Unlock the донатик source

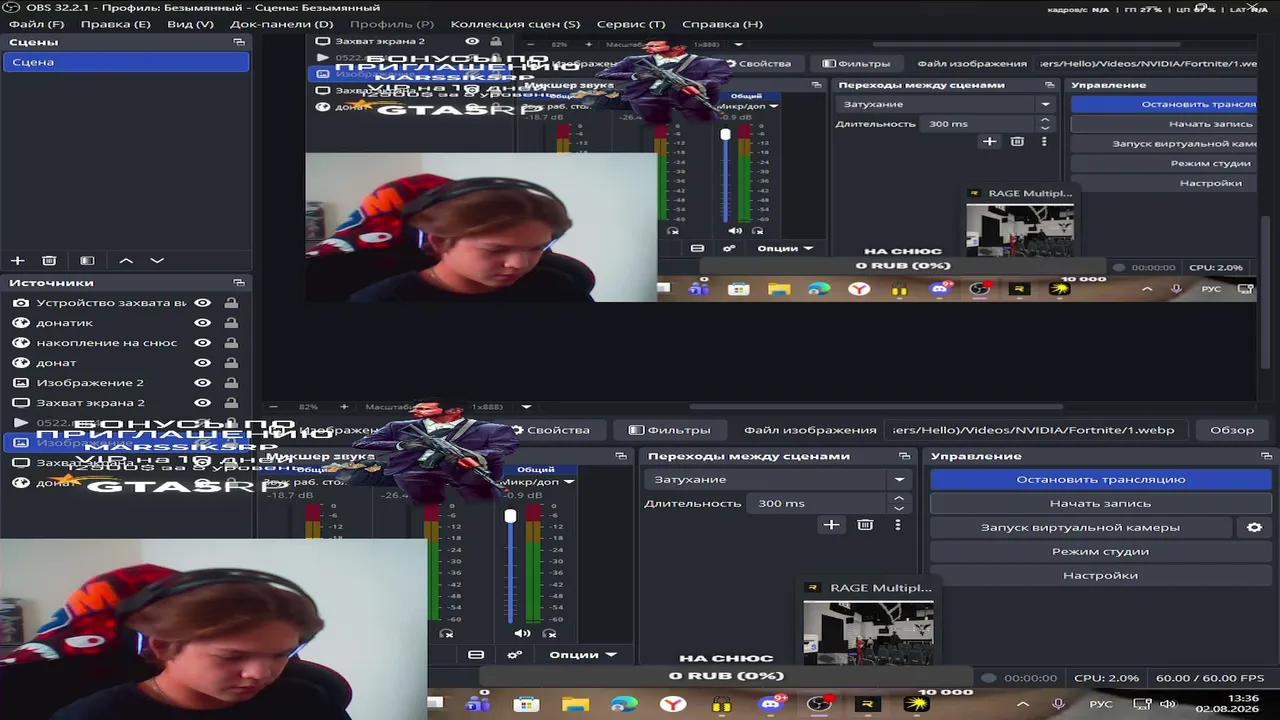click(231, 323)
